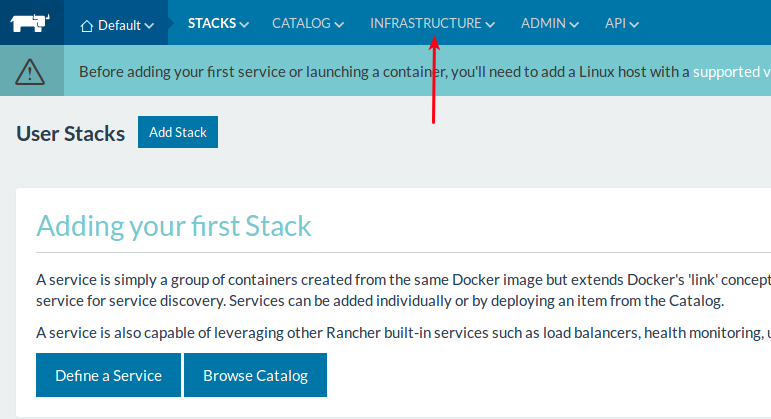This screenshot has height=419, width=771.
Task: Click the Rancher cow logo
Action: pyautogui.click(x=30, y=23)
